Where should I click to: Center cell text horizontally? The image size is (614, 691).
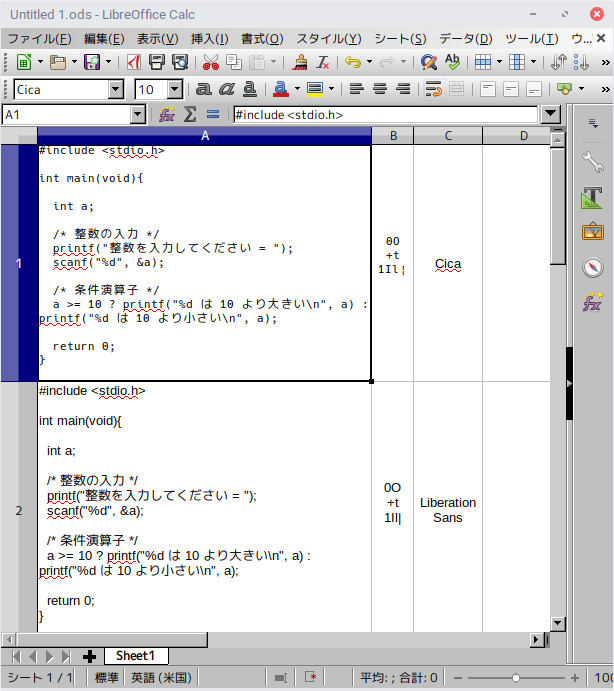click(x=380, y=89)
